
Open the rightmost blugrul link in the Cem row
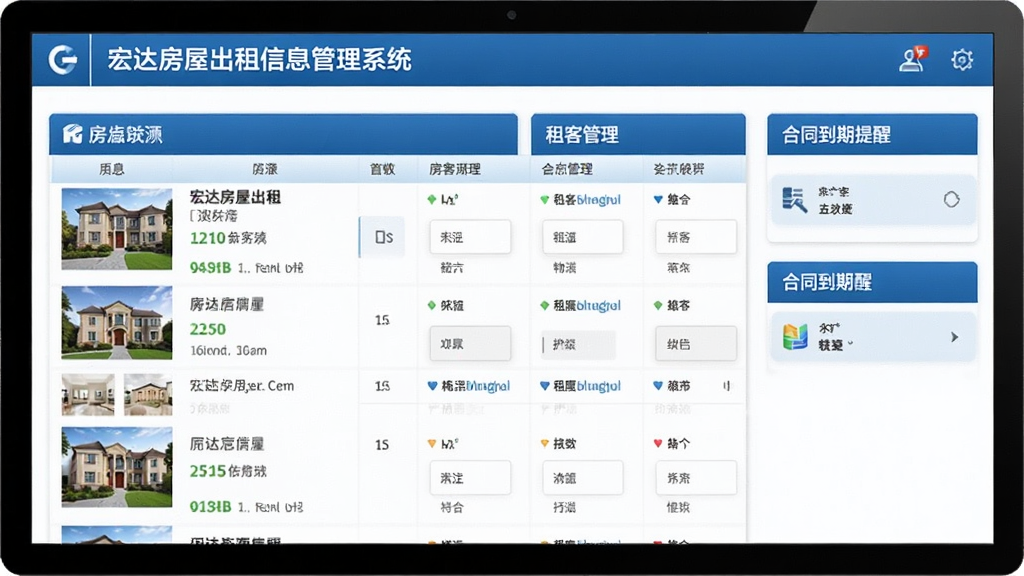(x=598, y=386)
